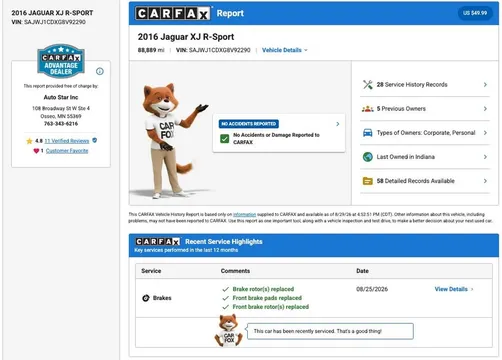Click the Detailed Records folder icon
Screen dimensions: 502x360
point(368,181)
